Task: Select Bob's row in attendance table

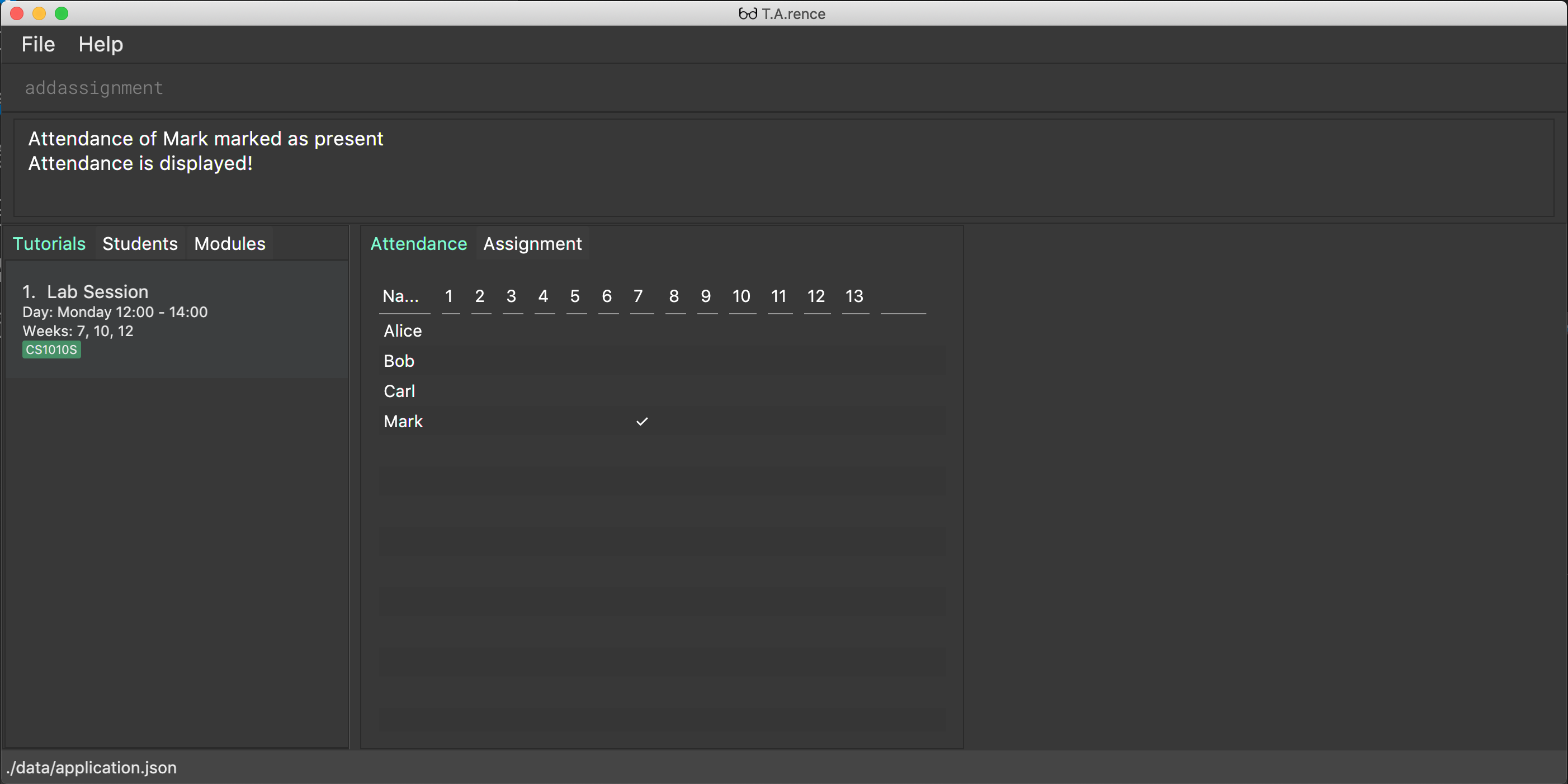Action: click(x=662, y=362)
